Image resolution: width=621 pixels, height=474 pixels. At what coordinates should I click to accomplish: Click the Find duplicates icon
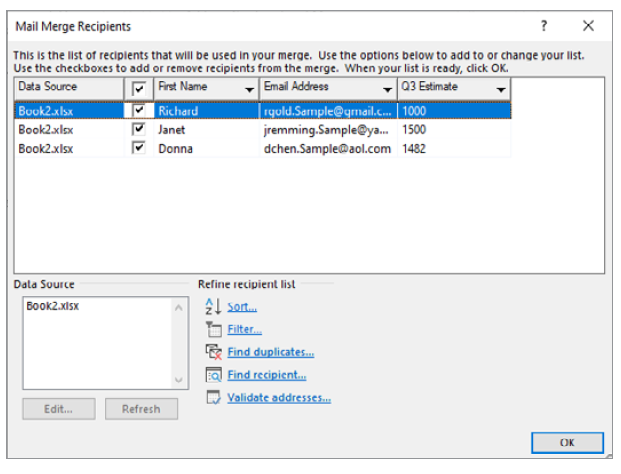coord(211,352)
